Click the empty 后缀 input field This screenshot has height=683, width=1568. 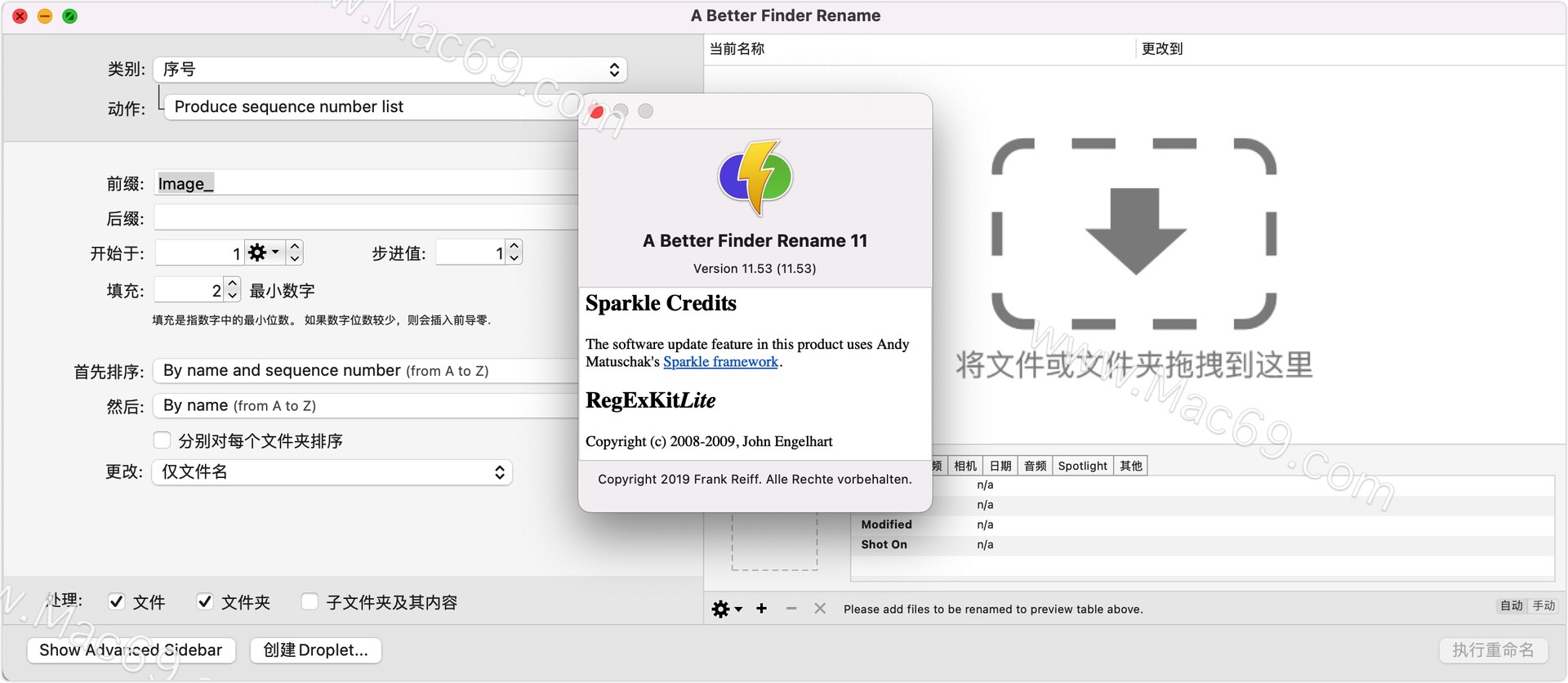[x=366, y=218]
